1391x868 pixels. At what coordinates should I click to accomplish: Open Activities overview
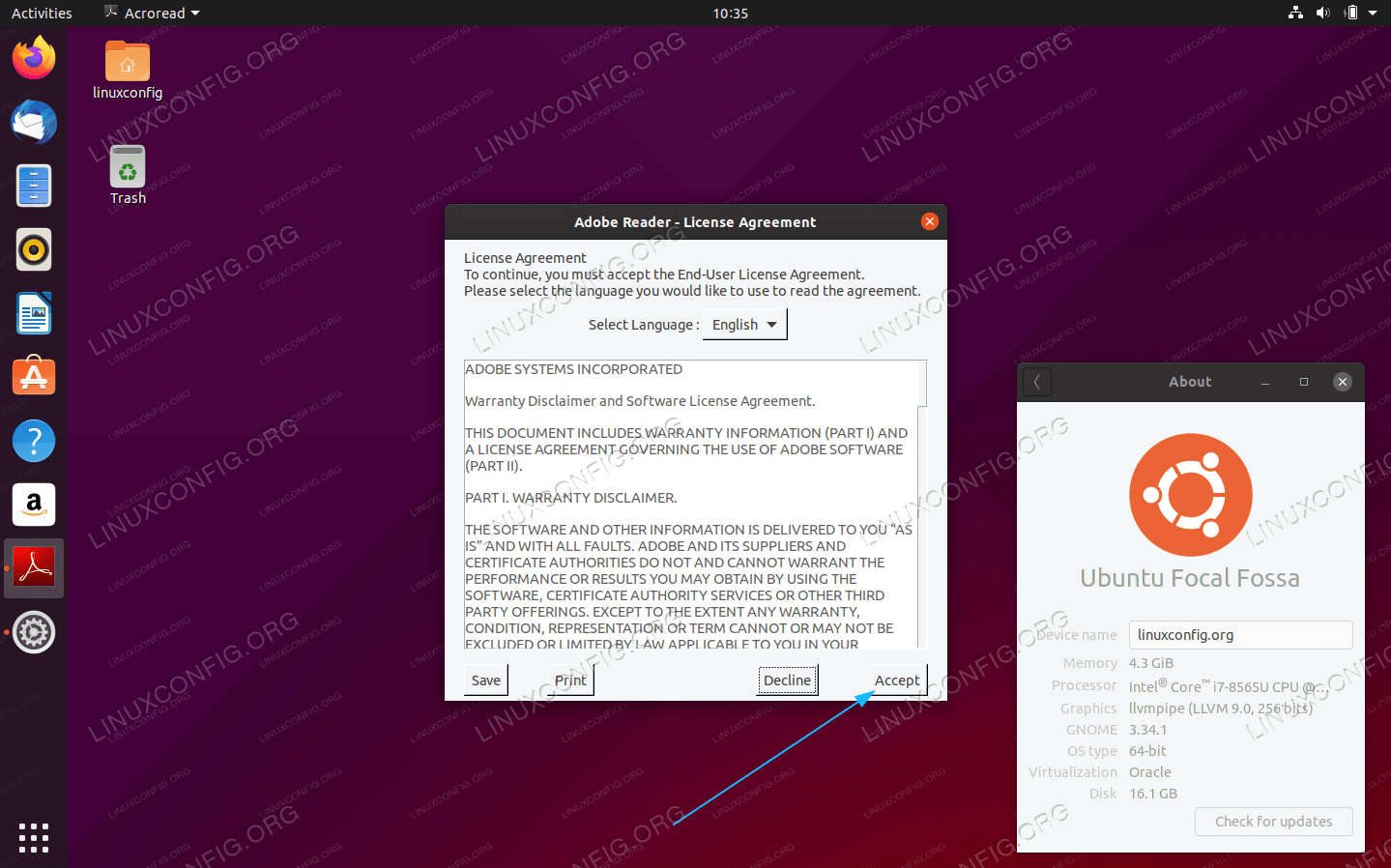42,13
